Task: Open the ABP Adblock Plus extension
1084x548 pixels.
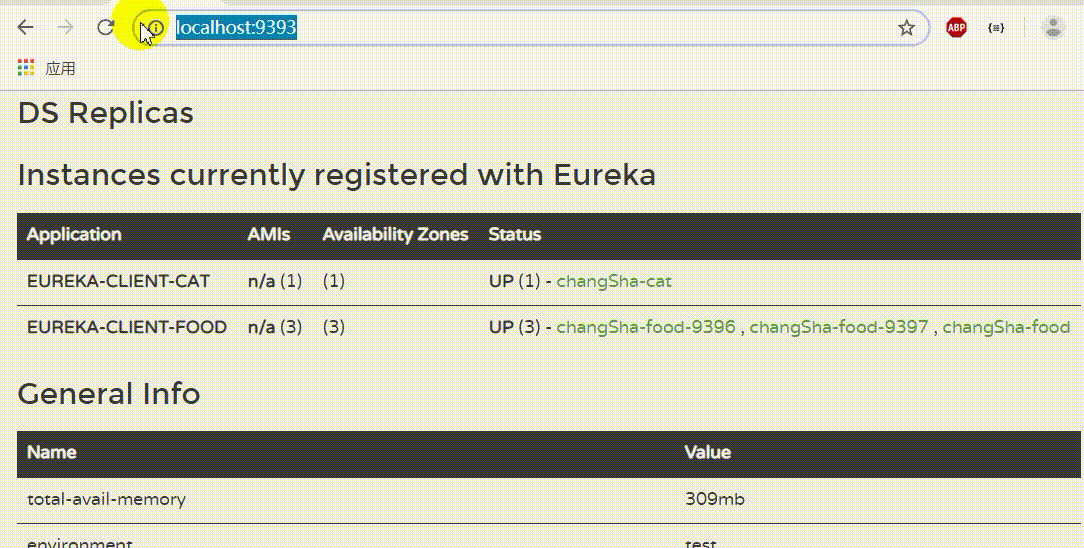Action: coord(956,28)
